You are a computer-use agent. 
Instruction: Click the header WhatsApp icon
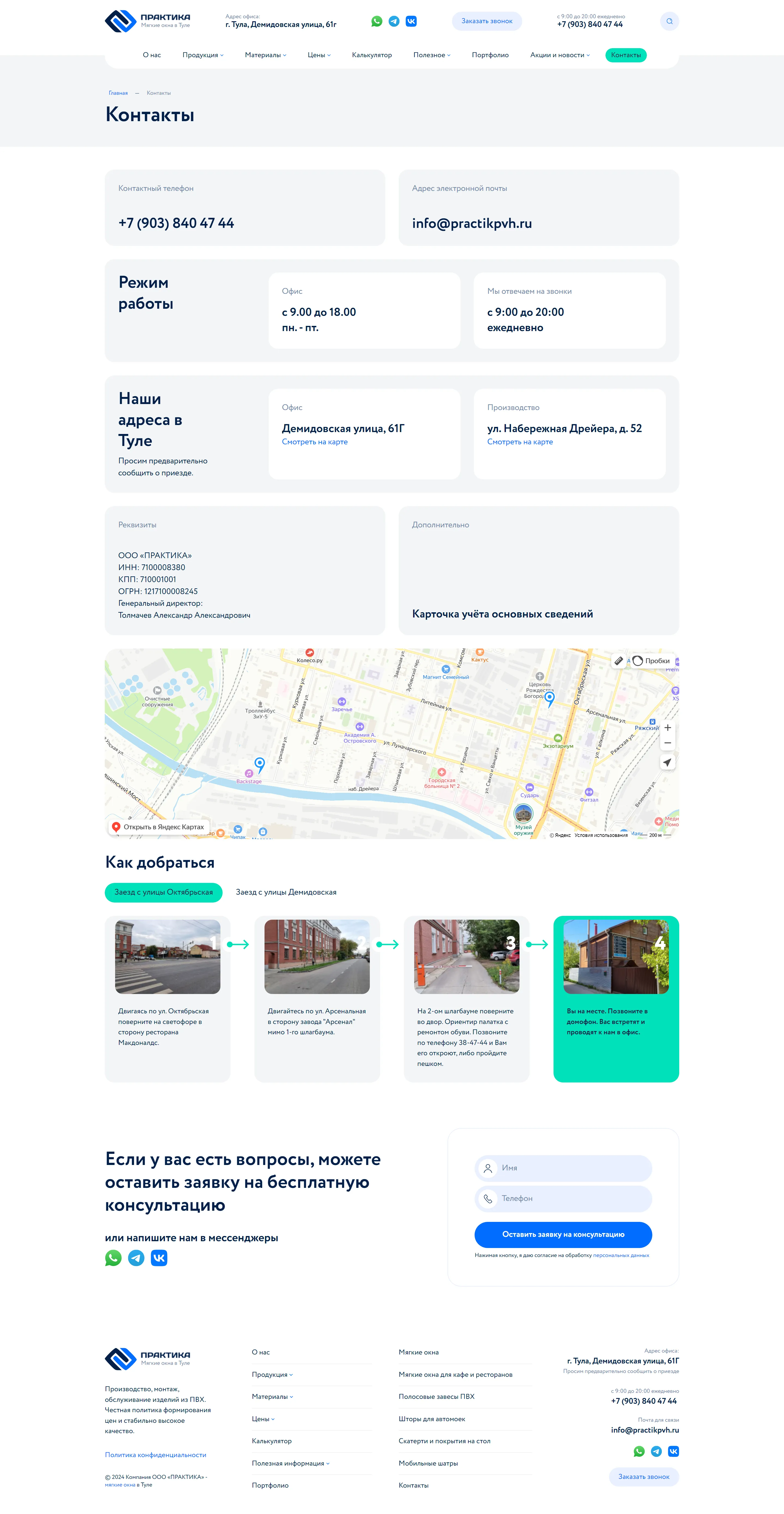(376, 21)
